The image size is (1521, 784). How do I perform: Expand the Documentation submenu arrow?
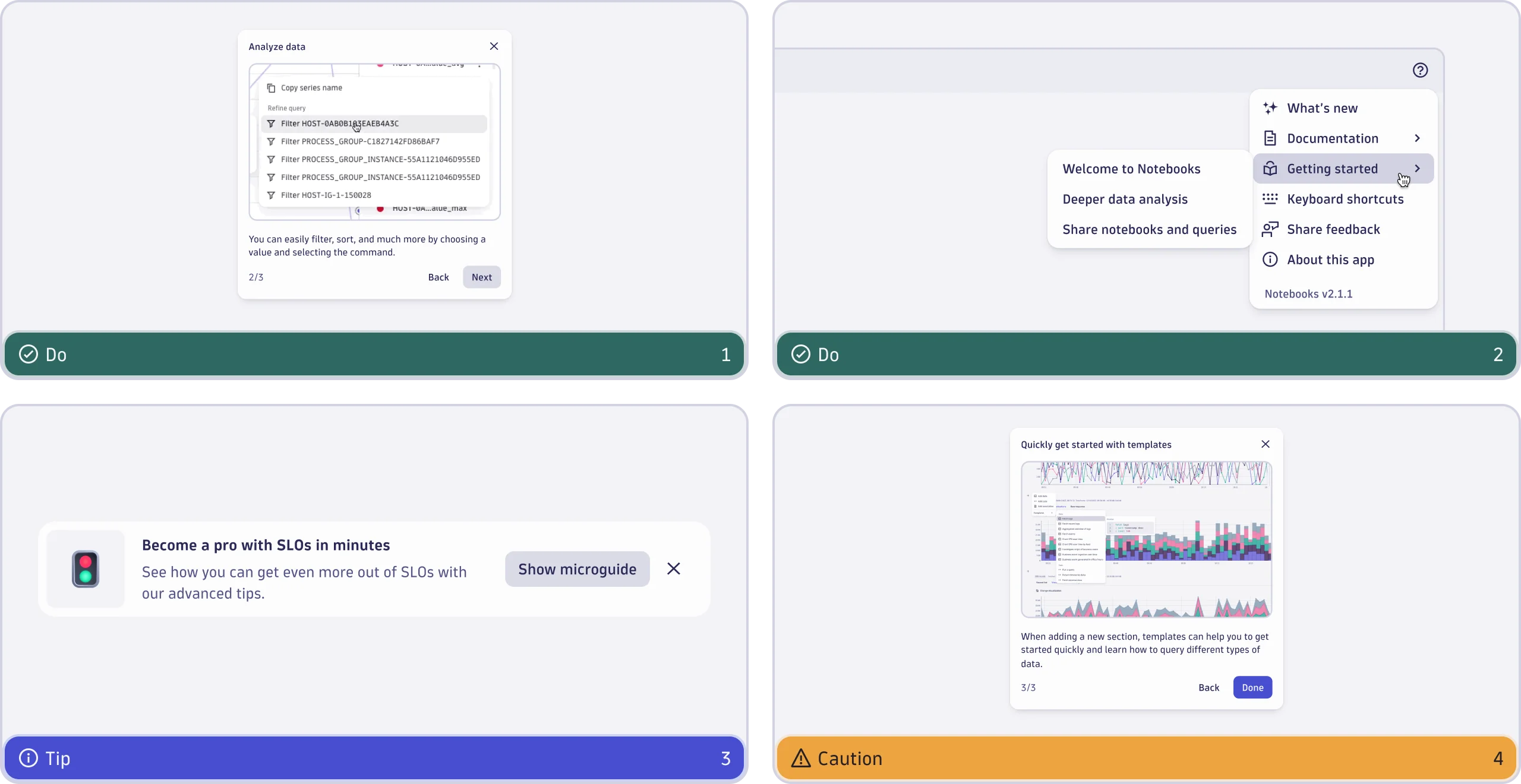tap(1420, 138)
